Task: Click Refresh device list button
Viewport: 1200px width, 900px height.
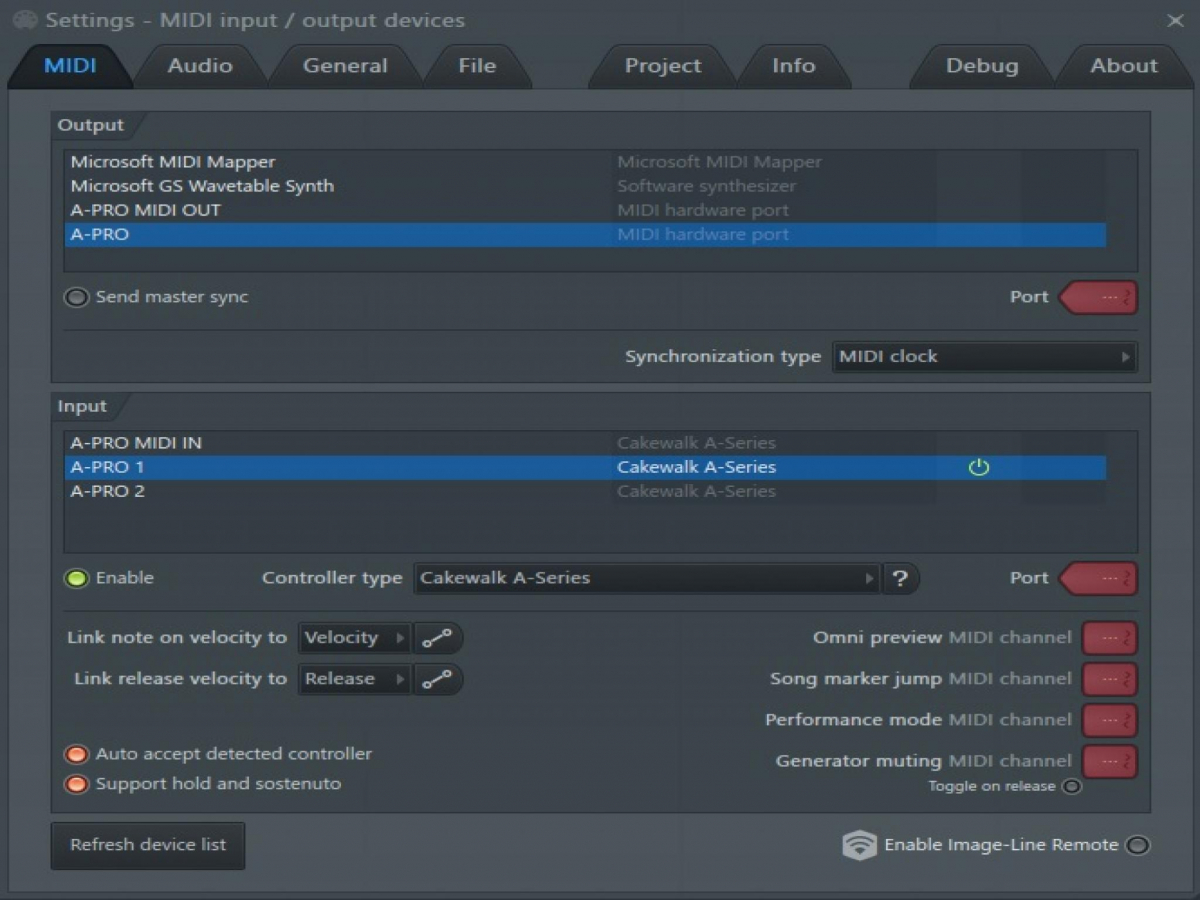Action: pos(148,845)
